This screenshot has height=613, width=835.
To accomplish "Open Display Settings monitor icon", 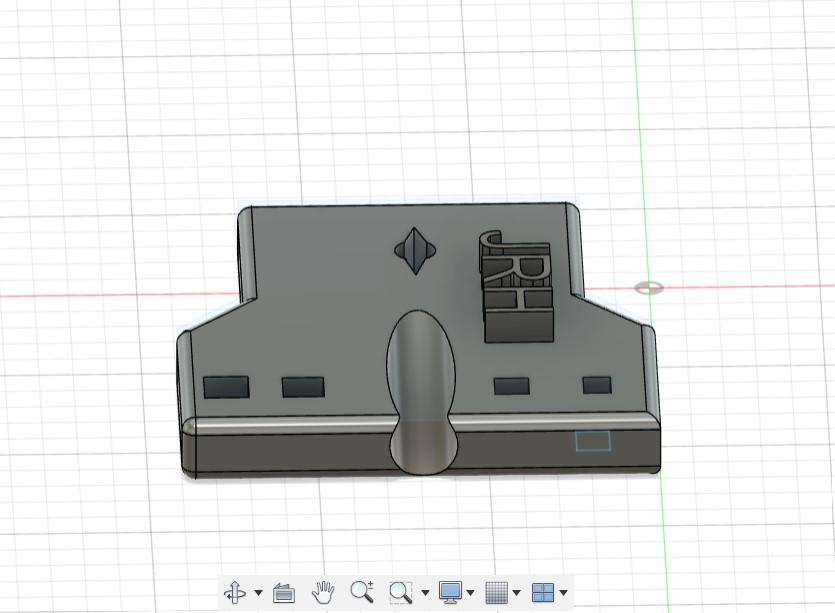I will point(451,592).
